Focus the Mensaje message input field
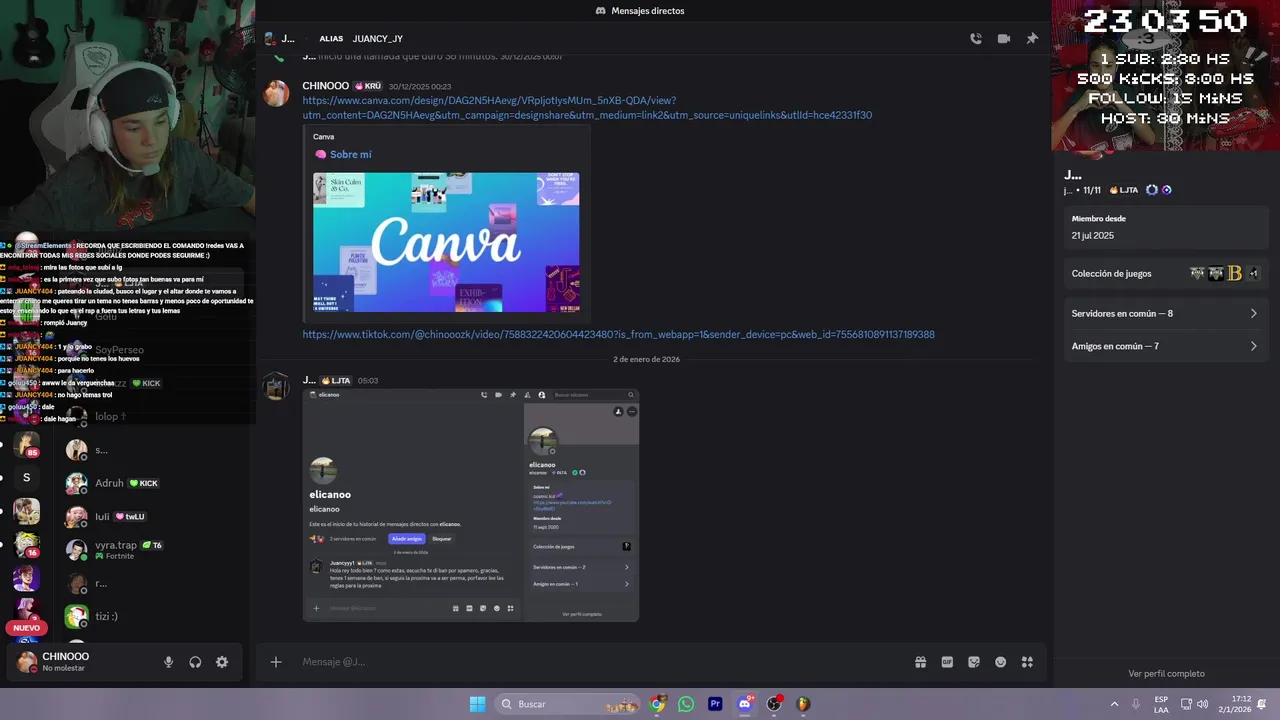The width and height of the screenshot is (1280, 720). pyautogui.click(x=600, y=662)
